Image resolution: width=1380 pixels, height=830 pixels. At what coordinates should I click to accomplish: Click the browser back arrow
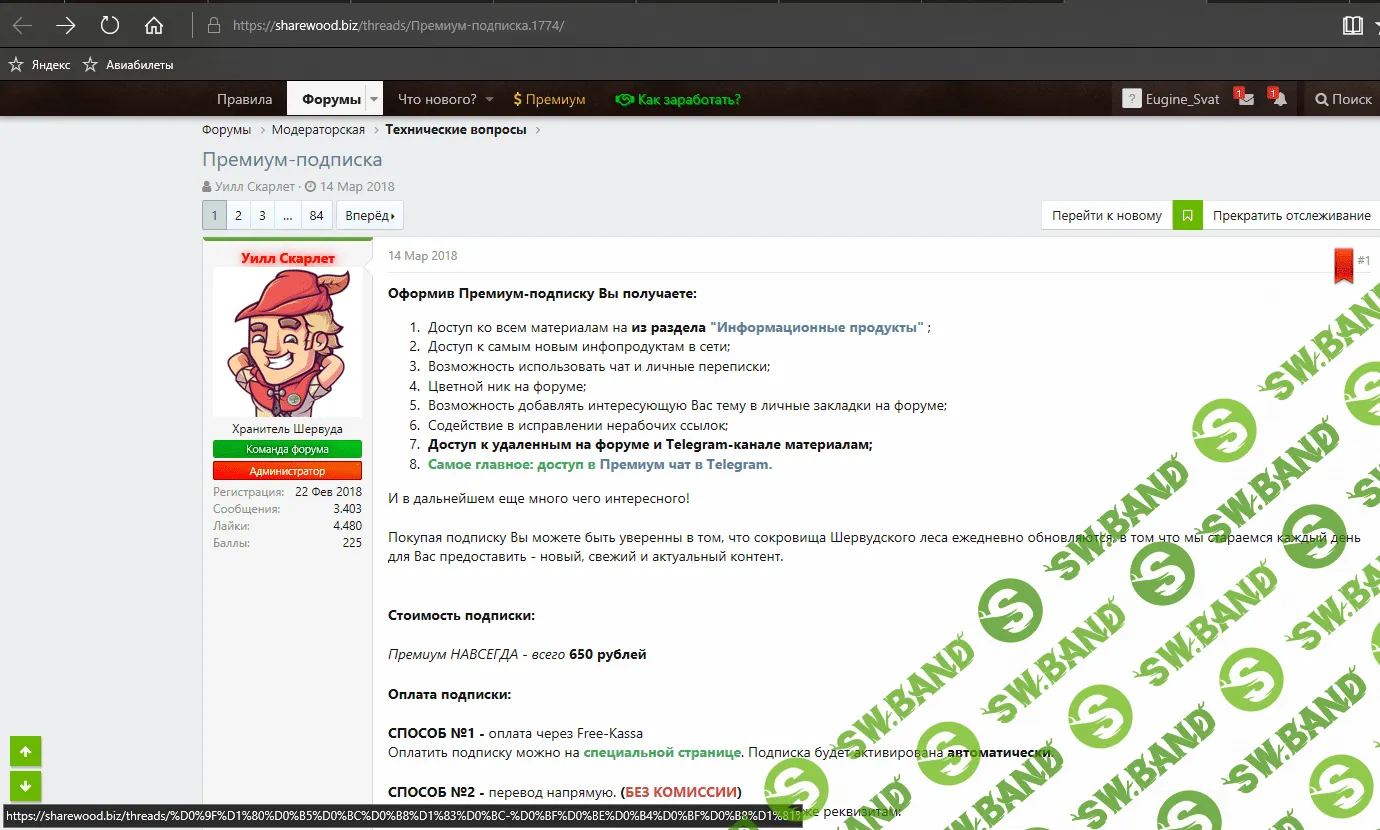pyautogui.click(x=22, y=26)
